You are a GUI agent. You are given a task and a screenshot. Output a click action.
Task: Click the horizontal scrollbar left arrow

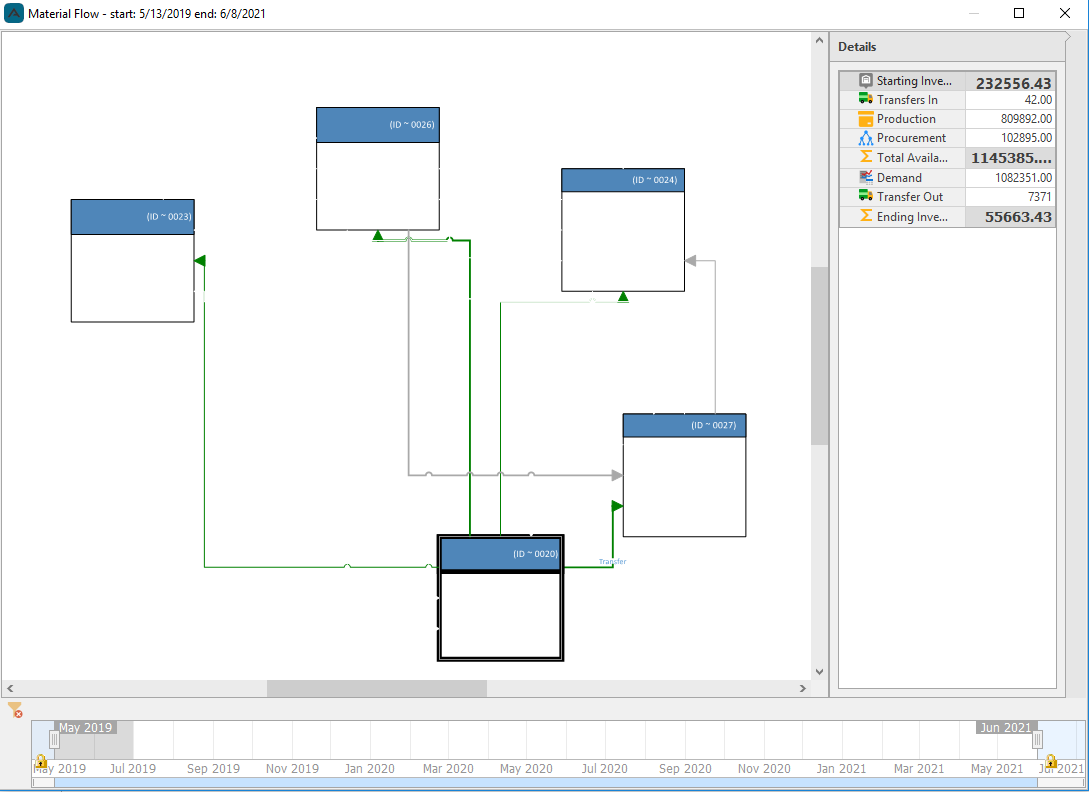tap(10, 688)
